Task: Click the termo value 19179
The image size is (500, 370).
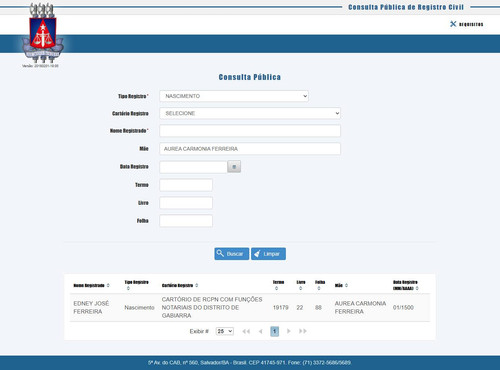Action: pos(281,307)
